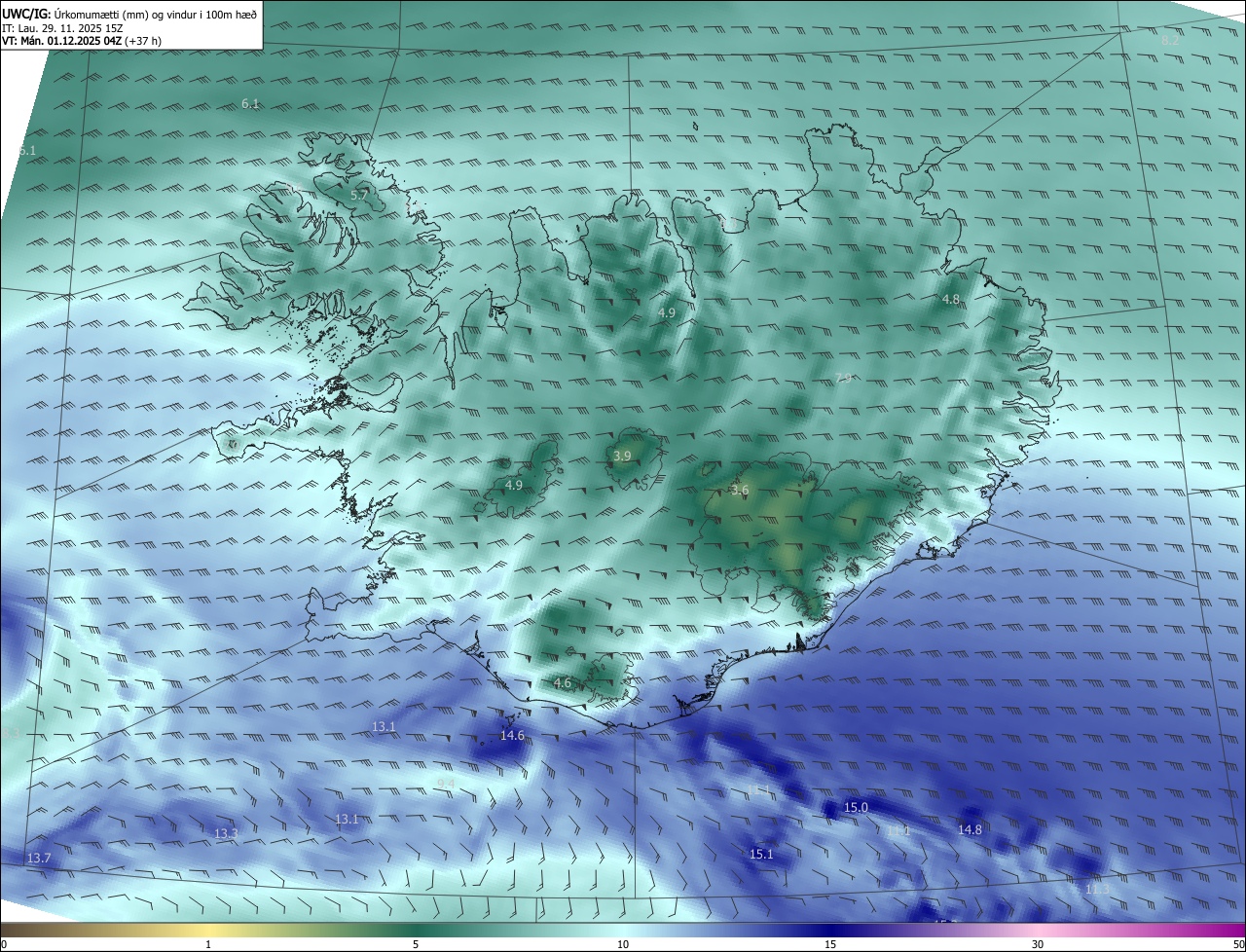Screen dimensions: 1246x952
Task: Click the color scale tick labeled 5
Action: click(416, 944)
